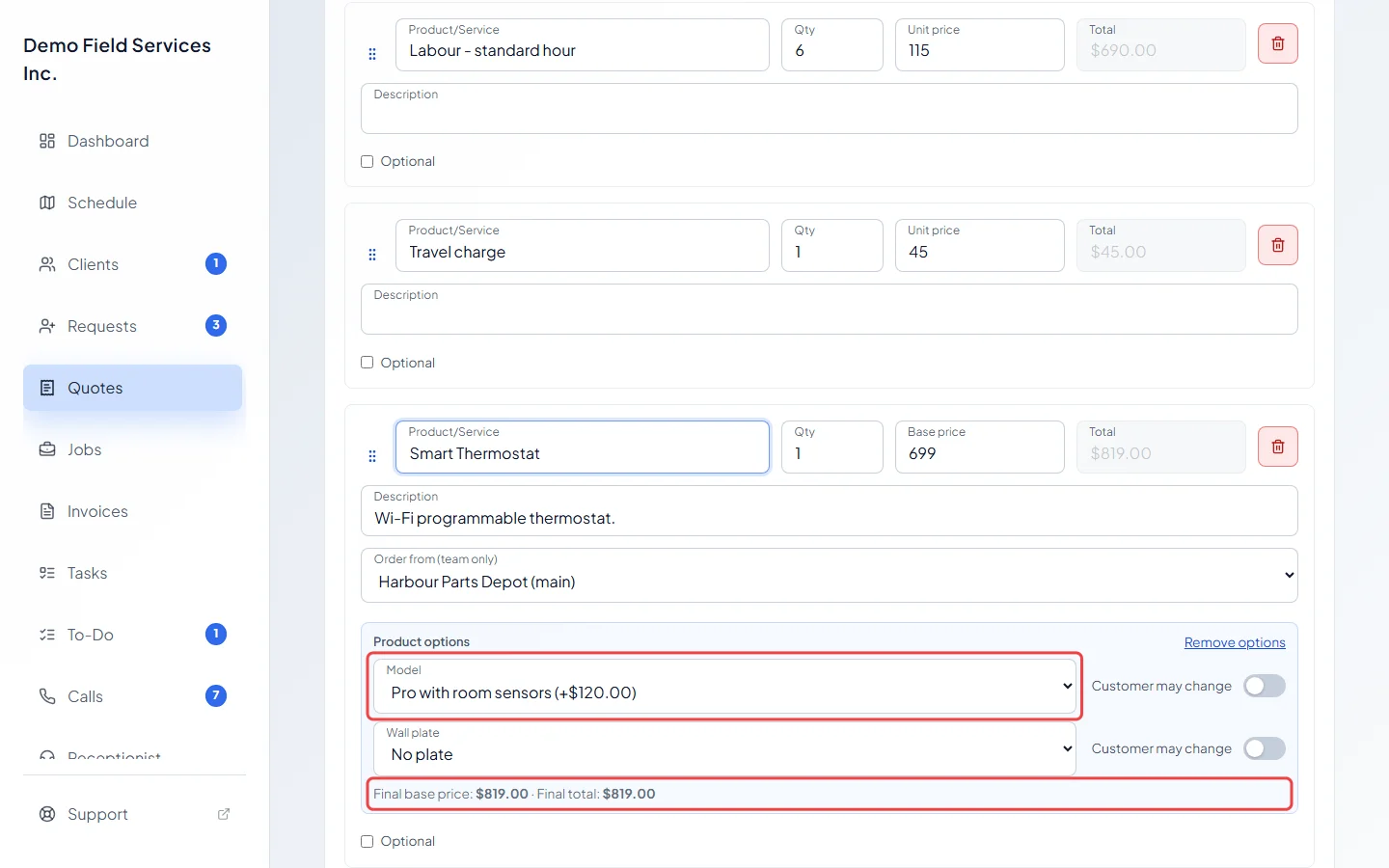Open the Support link

pyautogui.click(x=133, y=814)
